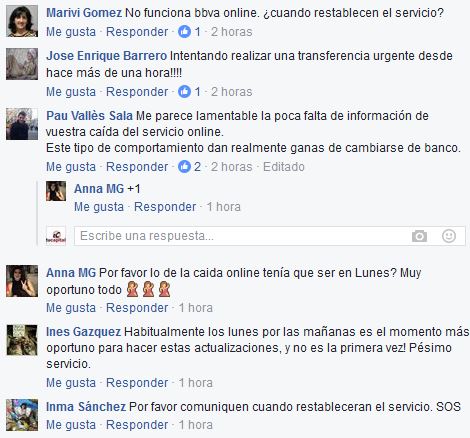View 'Editado' history on Pau's comment

tap(284, 167)
